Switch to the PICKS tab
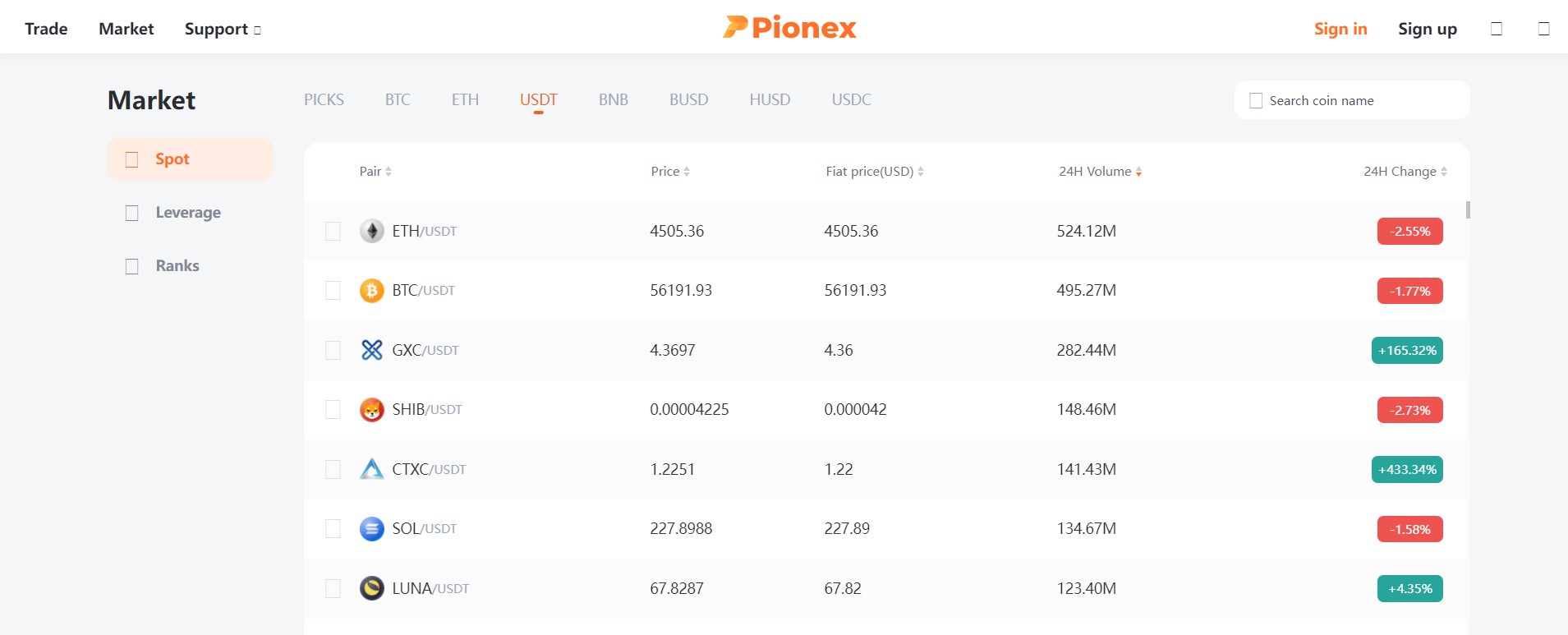The image size is (1568, 635). pos(324,99)
